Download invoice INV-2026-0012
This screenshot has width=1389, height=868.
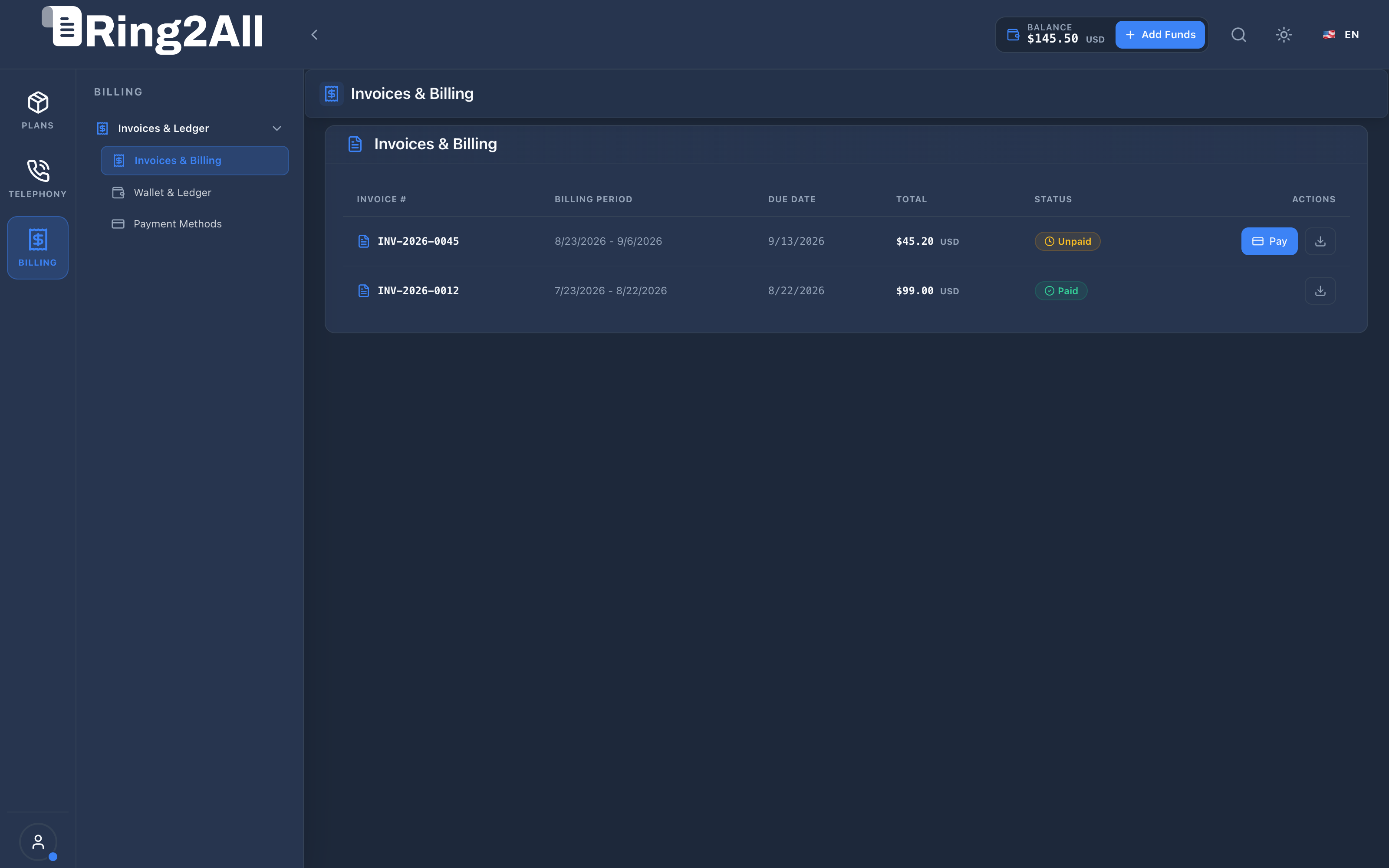coord(1320,291)
